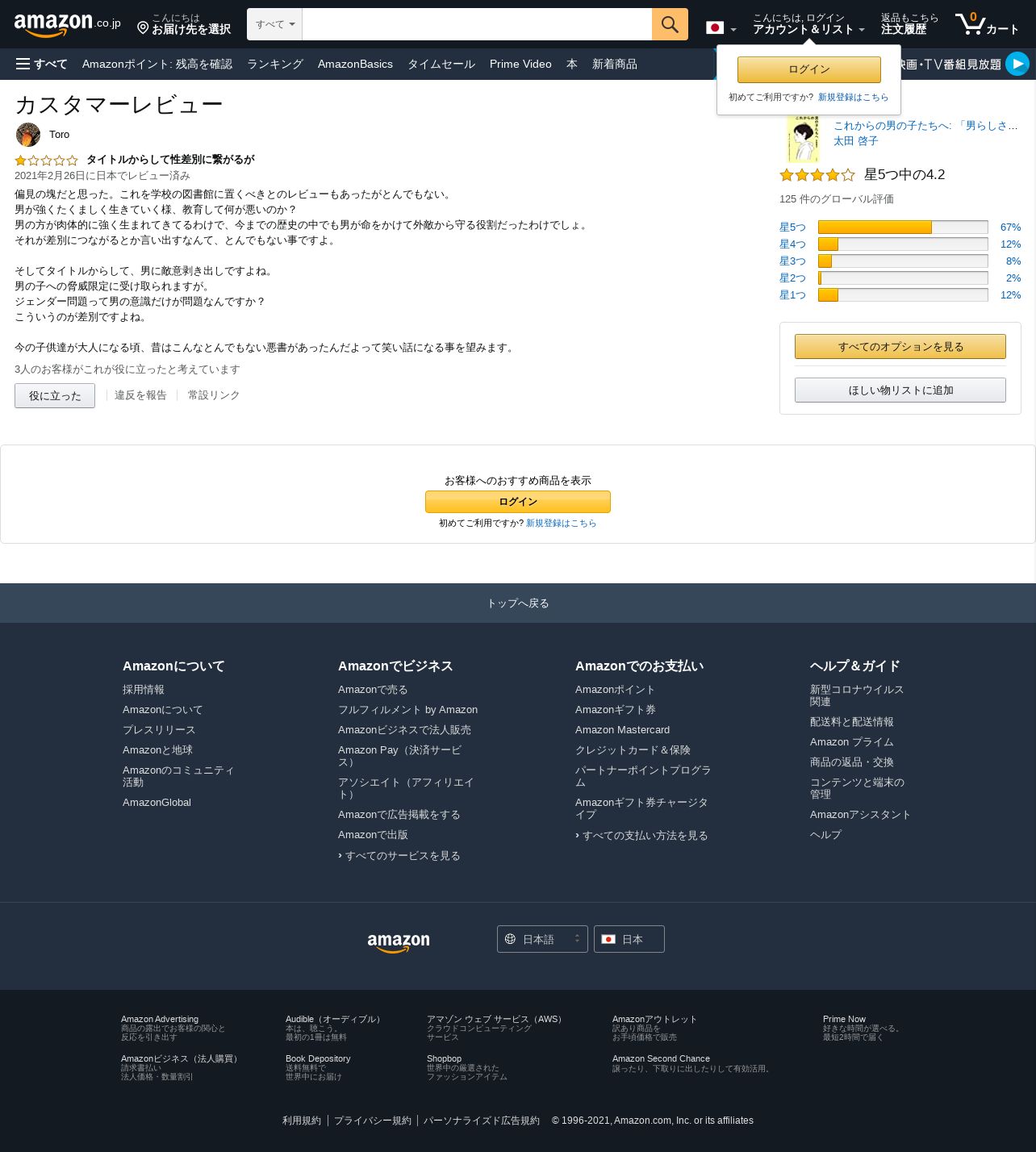
Task: Open the Japan flag language selector
Action: [721, 28]
